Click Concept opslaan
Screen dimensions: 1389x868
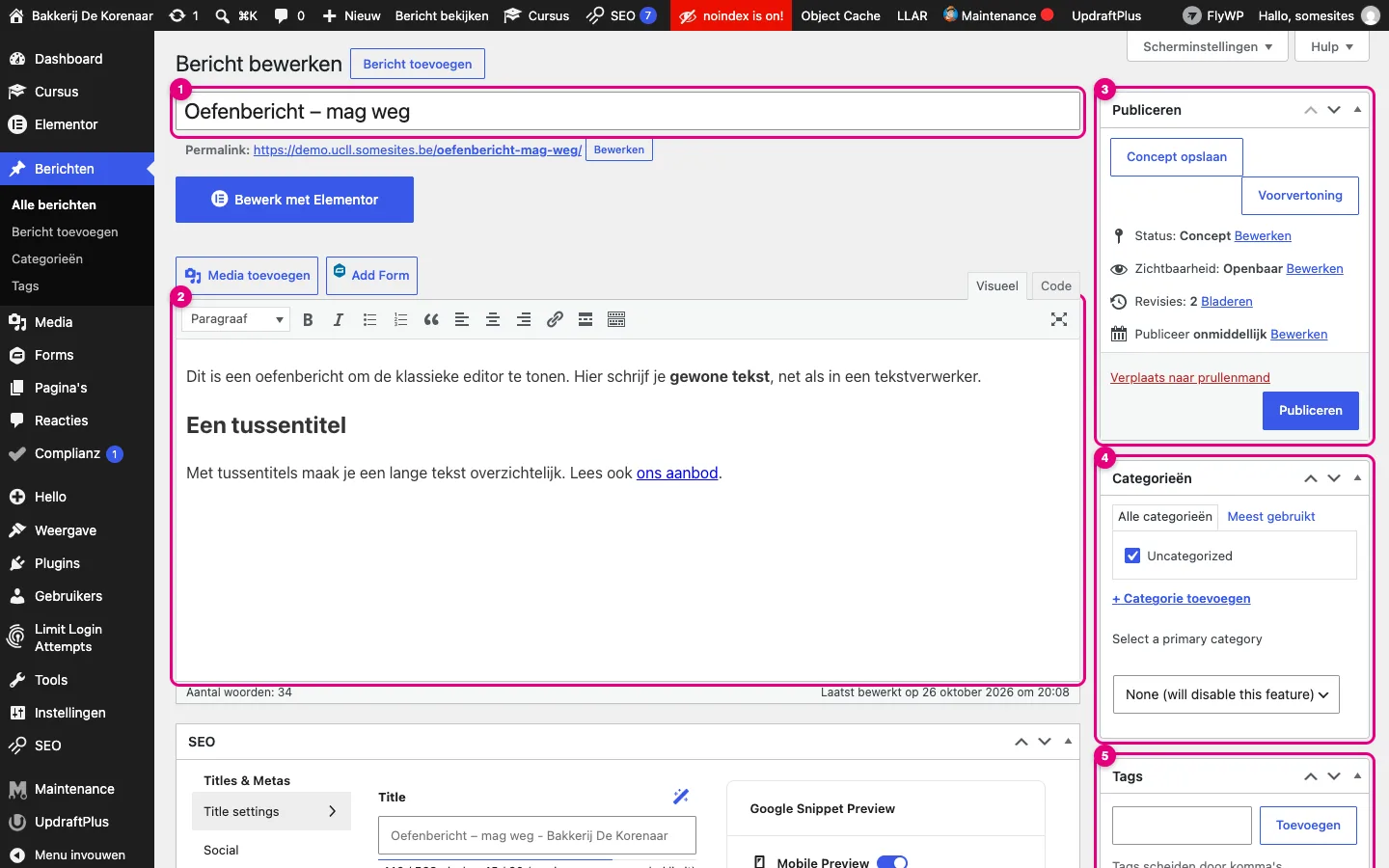pyautogui.click(x=1177, y=156)
